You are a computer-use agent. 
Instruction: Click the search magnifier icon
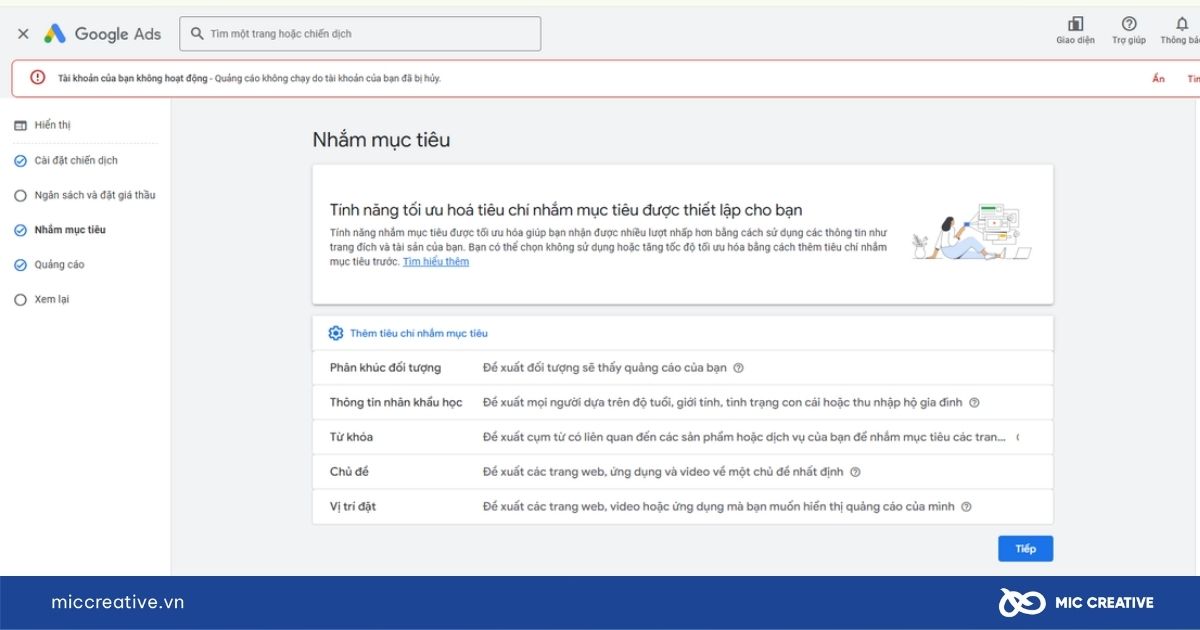tap(197, 34)
